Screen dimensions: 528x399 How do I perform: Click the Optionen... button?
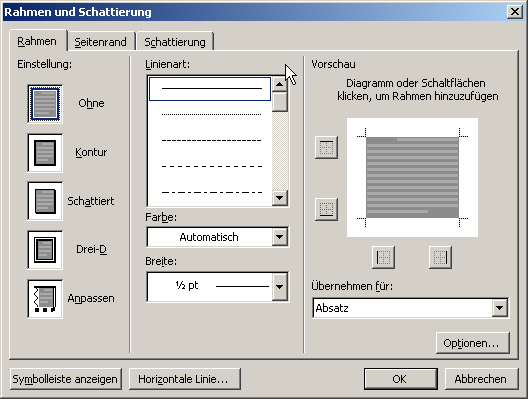pos(472,343)
